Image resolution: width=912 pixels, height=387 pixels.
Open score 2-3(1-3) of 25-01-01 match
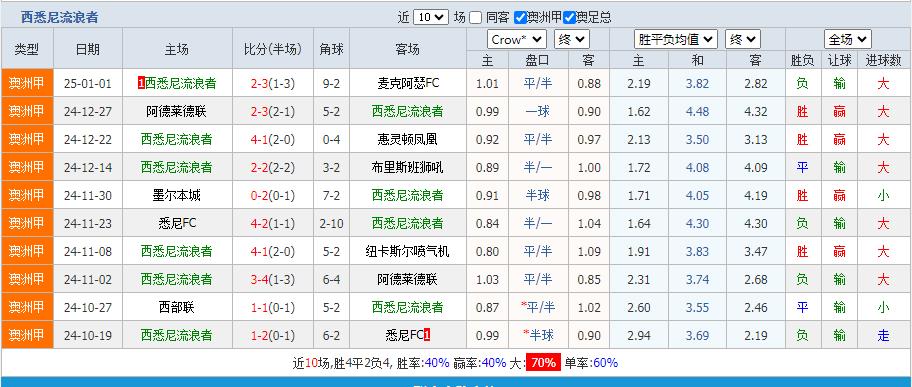tap(273, 83)
